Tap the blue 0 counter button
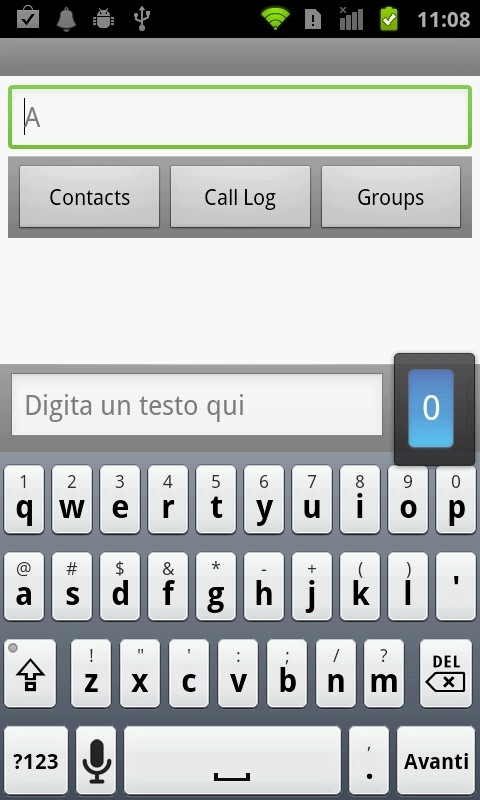Viewport: 480px width, 800px height. click(x=431, y=408)
